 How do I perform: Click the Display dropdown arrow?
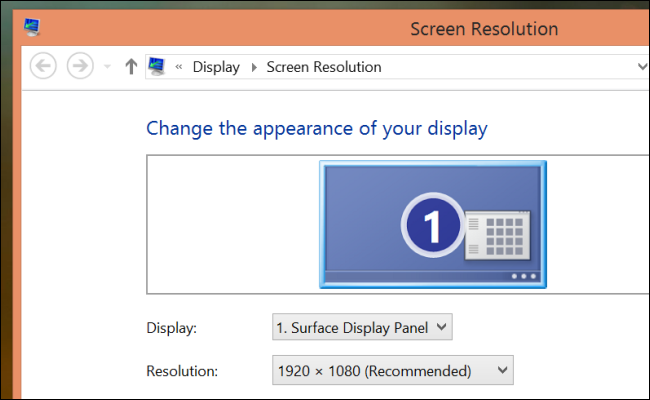click(442, 327)
